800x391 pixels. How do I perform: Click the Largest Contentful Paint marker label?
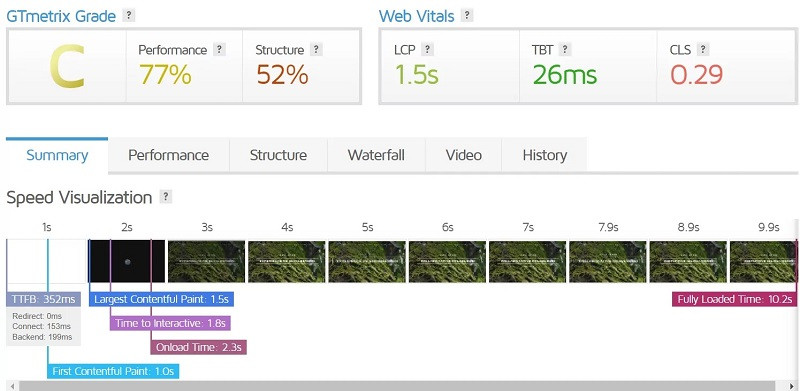[x=161, y=299]
